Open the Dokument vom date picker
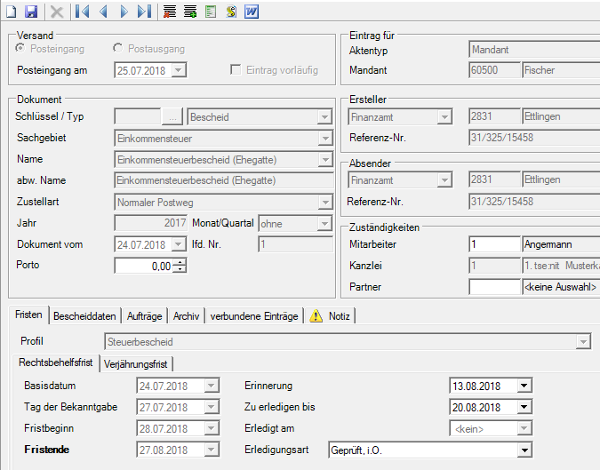Screen dimensions: 600x470 pos(178,244)
